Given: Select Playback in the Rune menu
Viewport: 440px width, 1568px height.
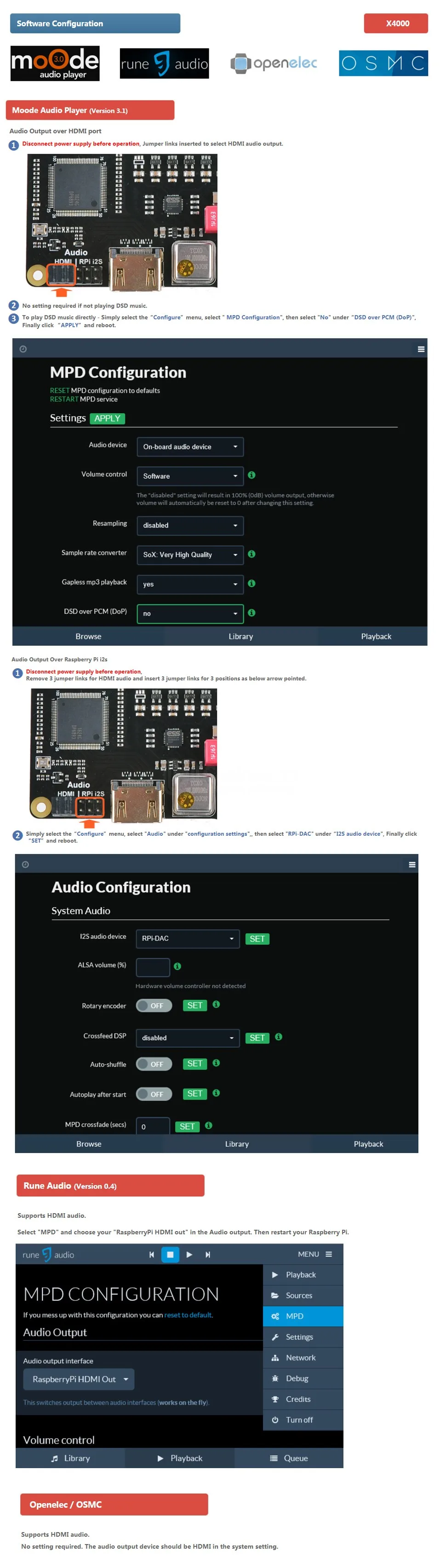Looking at the screenshot, I should (x=303, y=1275).
